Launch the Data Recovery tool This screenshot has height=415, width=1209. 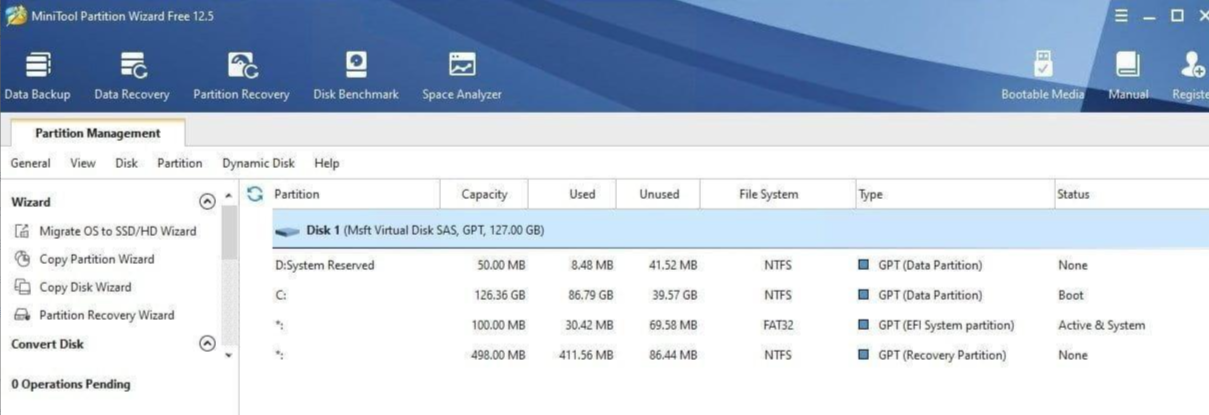click(132, 76)
